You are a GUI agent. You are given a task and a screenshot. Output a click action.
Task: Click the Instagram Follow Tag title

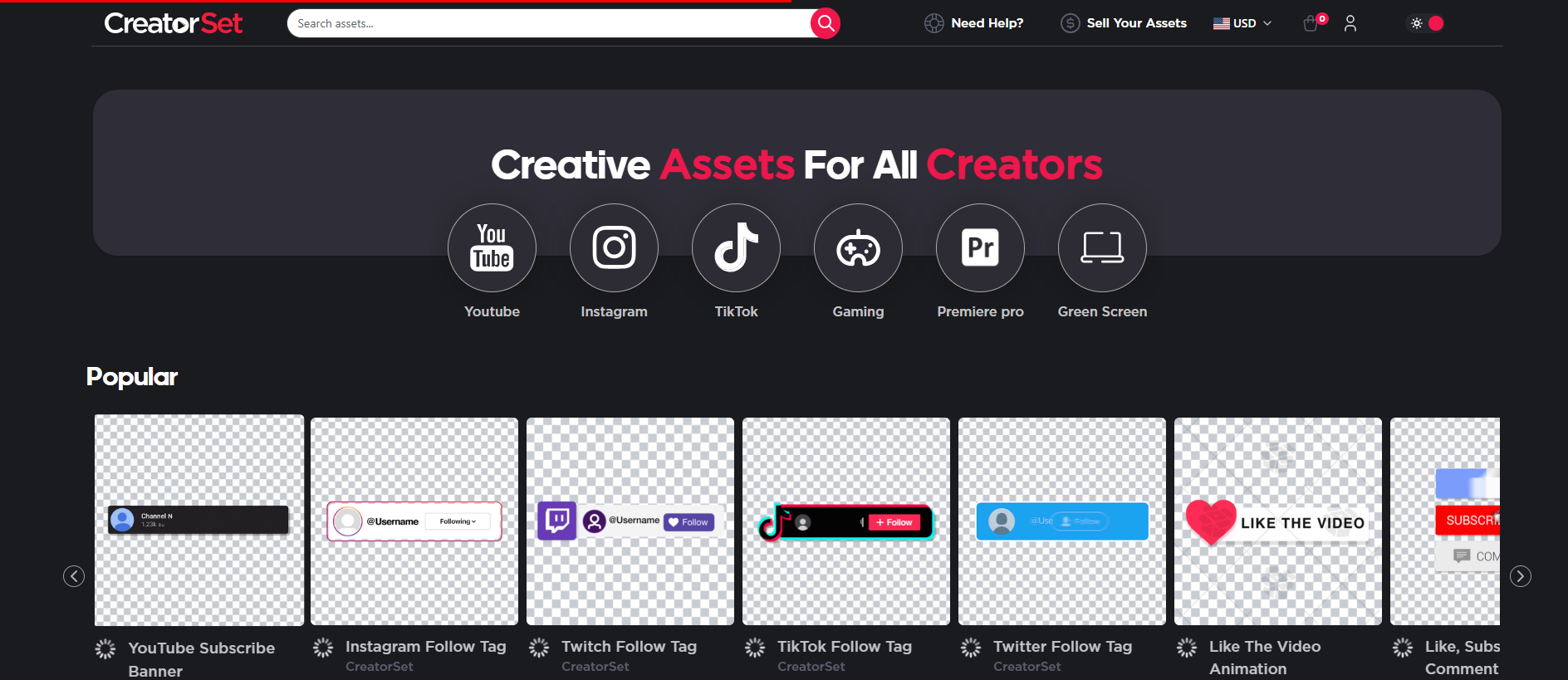[425, 646]
